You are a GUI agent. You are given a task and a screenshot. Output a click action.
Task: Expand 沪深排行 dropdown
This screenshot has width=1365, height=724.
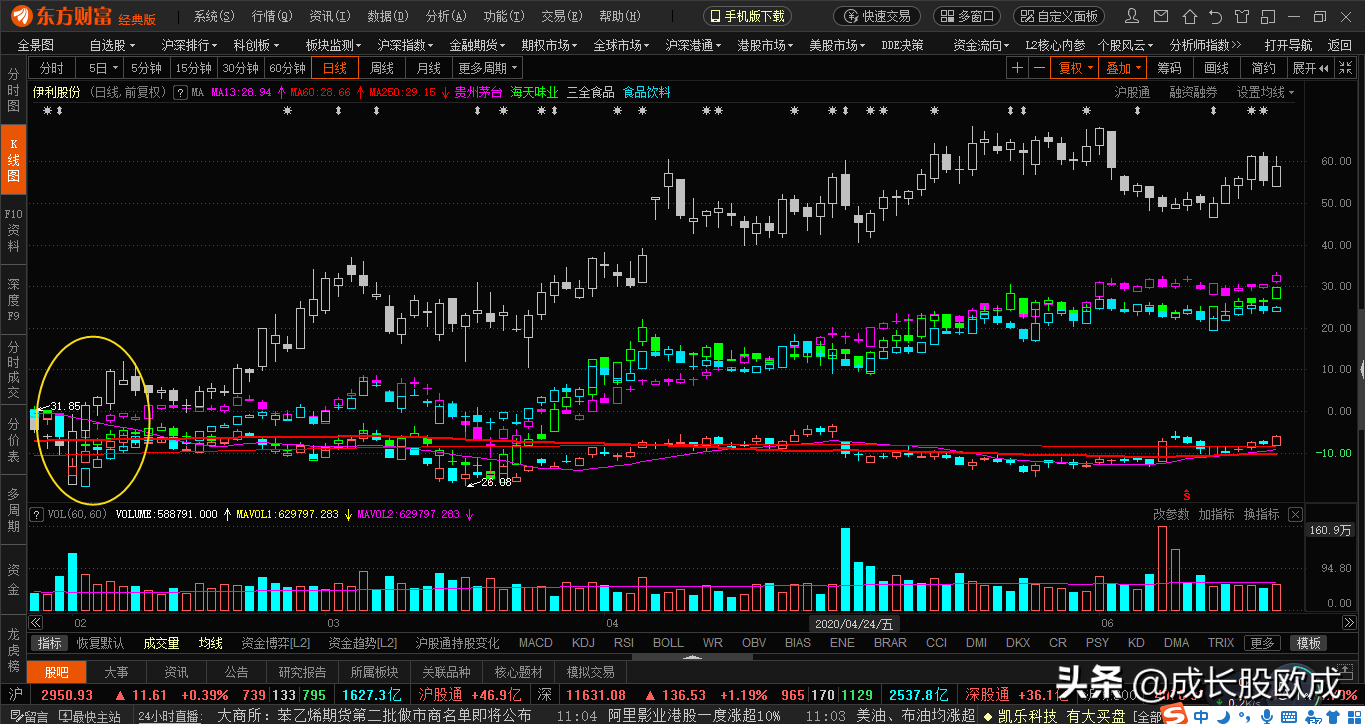click(190, 45)
